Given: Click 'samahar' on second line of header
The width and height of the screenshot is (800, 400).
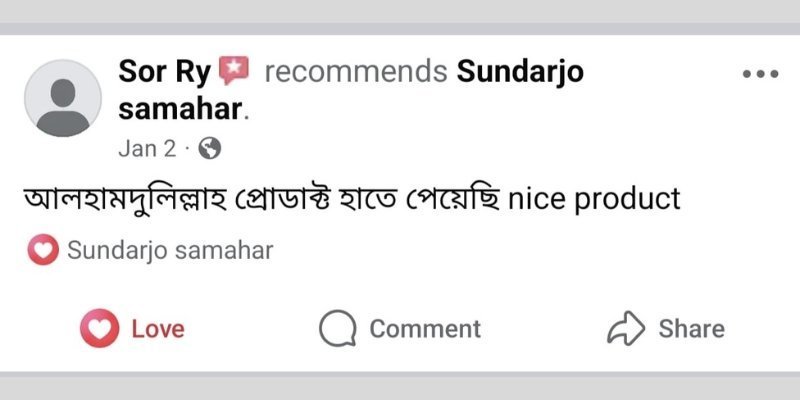Looking at the screenshot, I should [180, 109].
